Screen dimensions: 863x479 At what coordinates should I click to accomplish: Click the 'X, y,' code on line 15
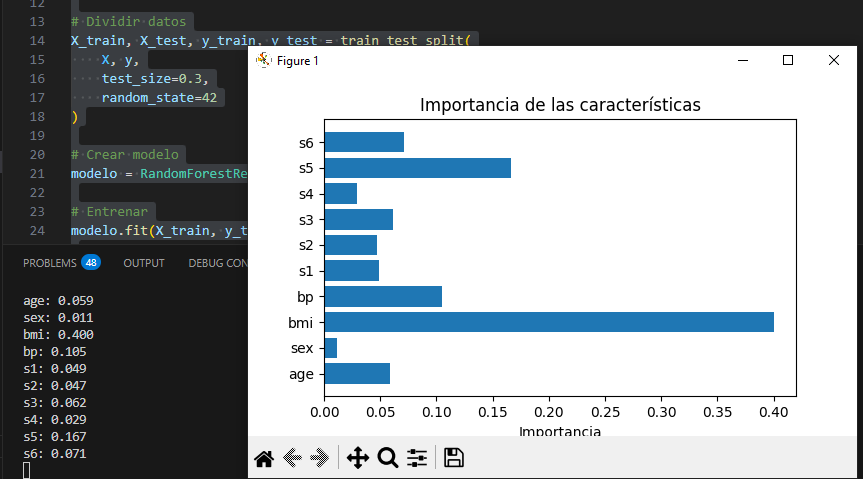click(x=121, y=60)
